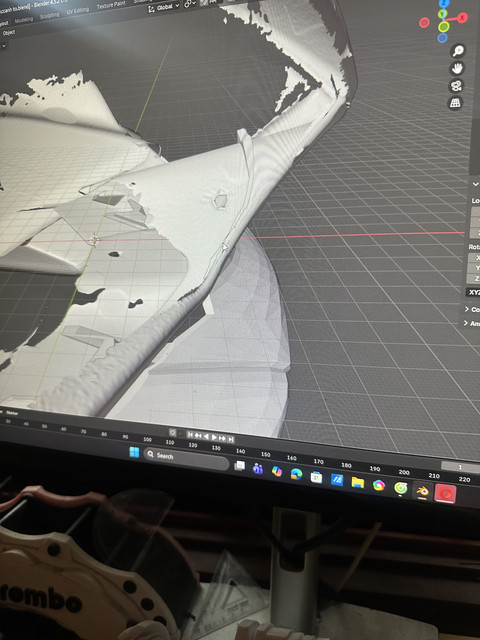Click the transform orientation icon beside Global
This screenshot has width=480, height=640.
pos(151,9)
